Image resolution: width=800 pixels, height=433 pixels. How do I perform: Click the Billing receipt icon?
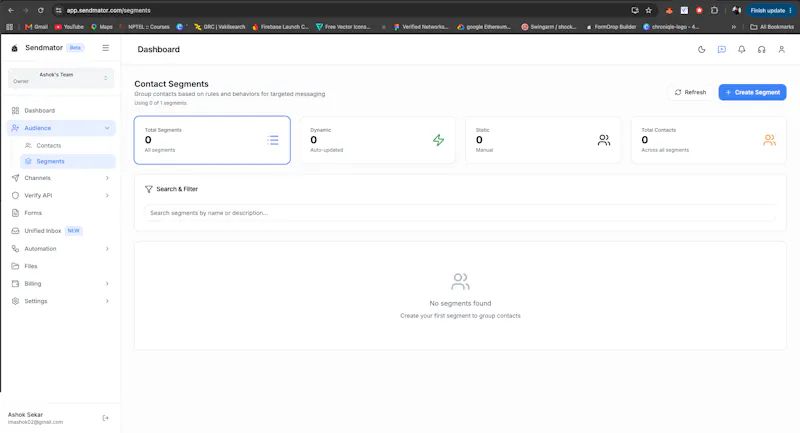pos(15,284)
